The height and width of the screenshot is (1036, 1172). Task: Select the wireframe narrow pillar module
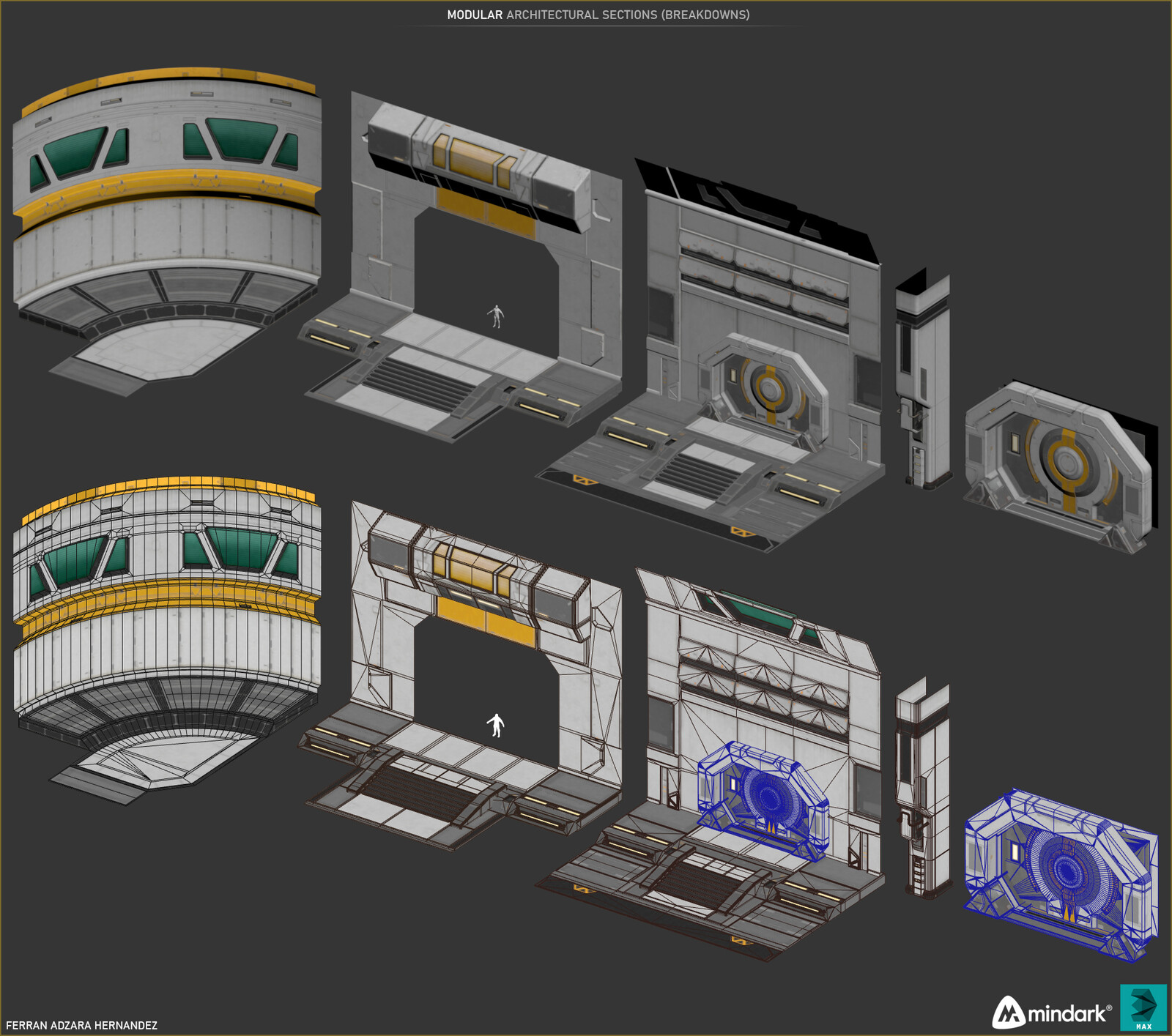pyautogui.click(x=923, y=788)
